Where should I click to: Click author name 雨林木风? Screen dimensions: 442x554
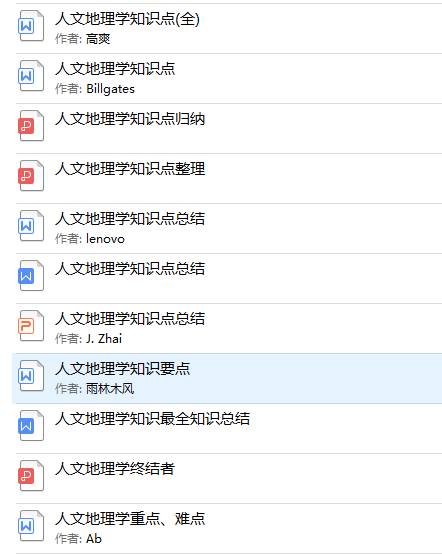coord(110,389)
